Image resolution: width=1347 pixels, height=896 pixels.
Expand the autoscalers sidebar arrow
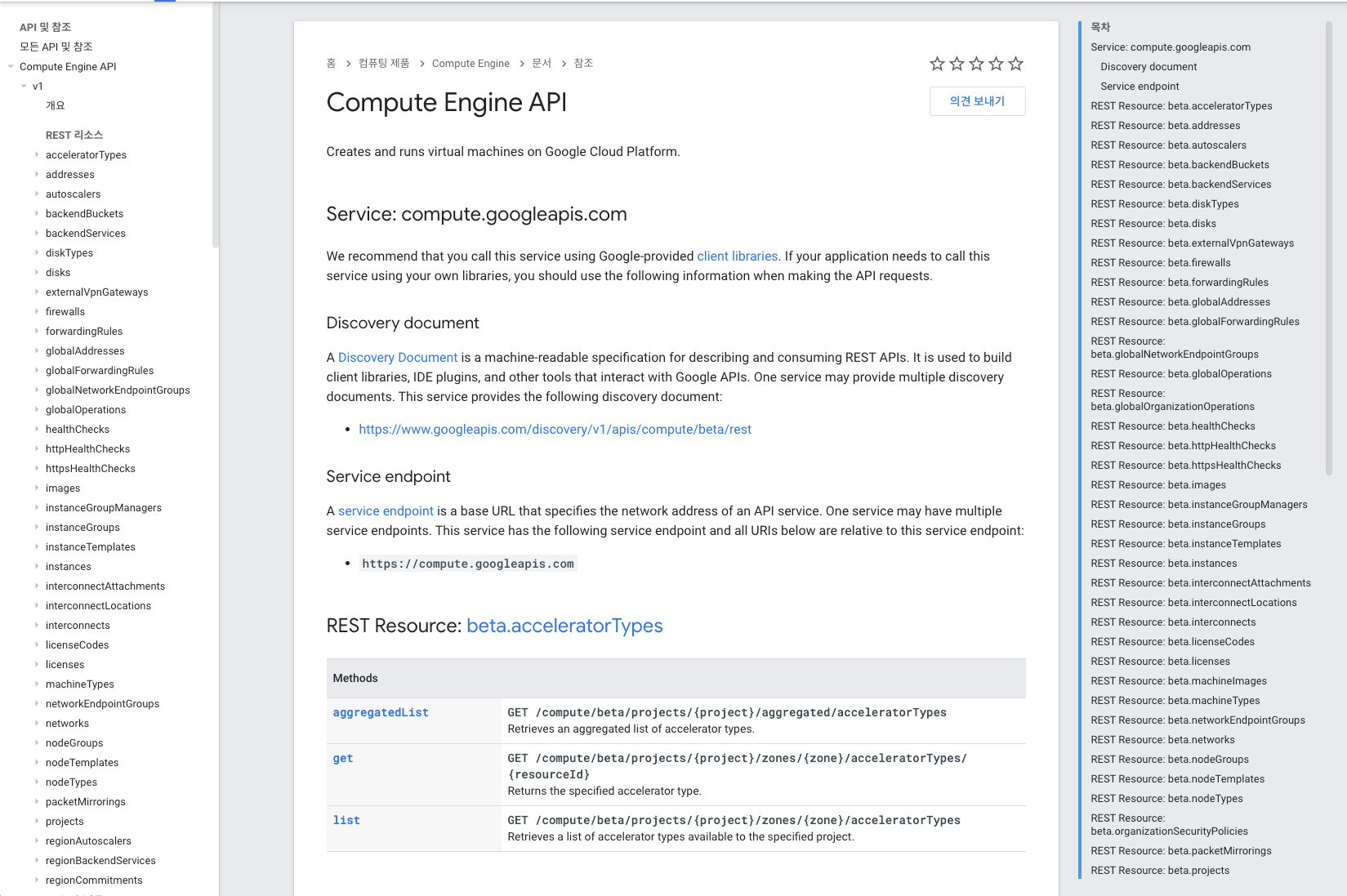(x=37, y=194)
